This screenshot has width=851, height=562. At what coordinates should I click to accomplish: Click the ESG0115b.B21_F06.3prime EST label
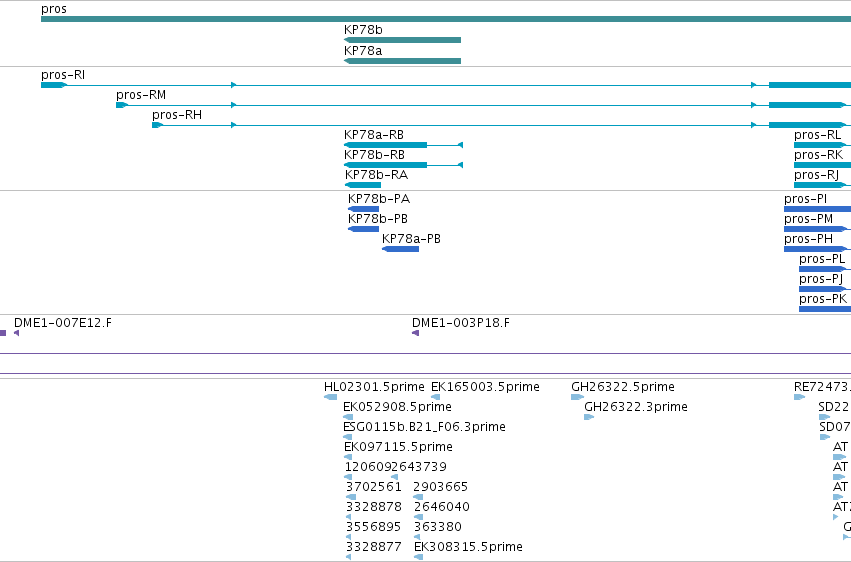tap(424, 427)
